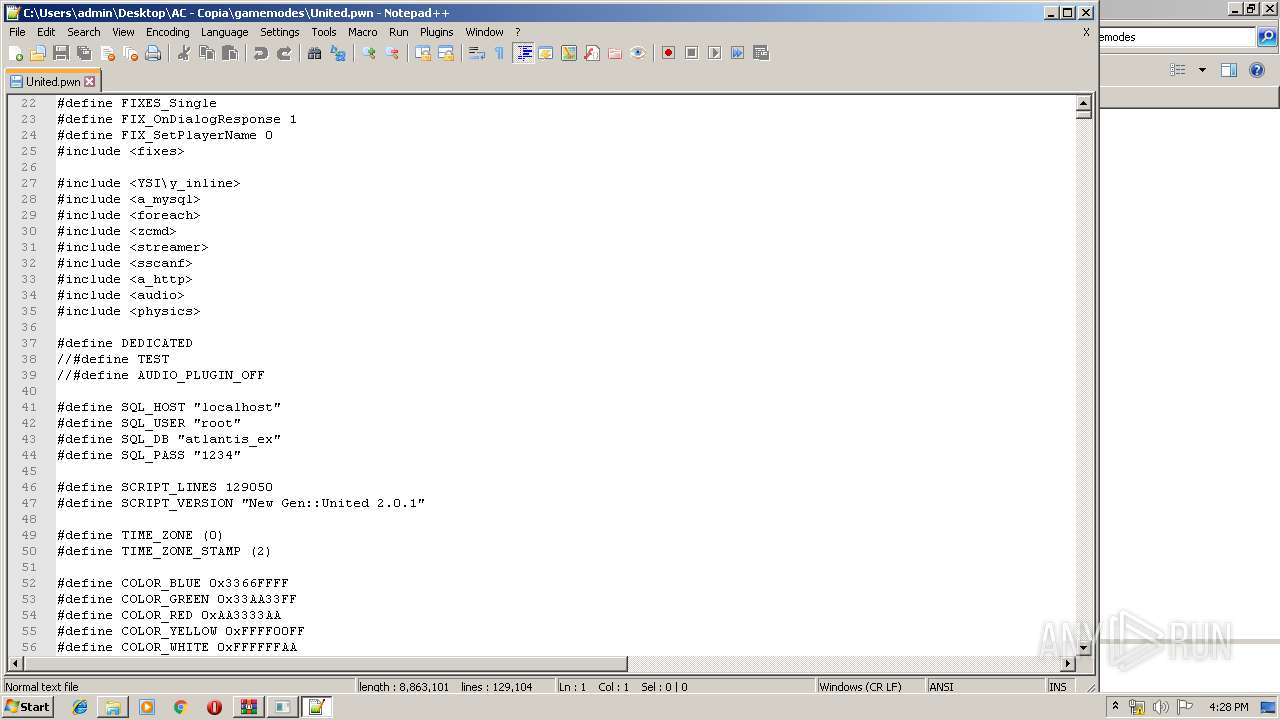1280x720 pixels.
Task: Click the Windows (CR LF) status bar field
Action: (869, 687)
